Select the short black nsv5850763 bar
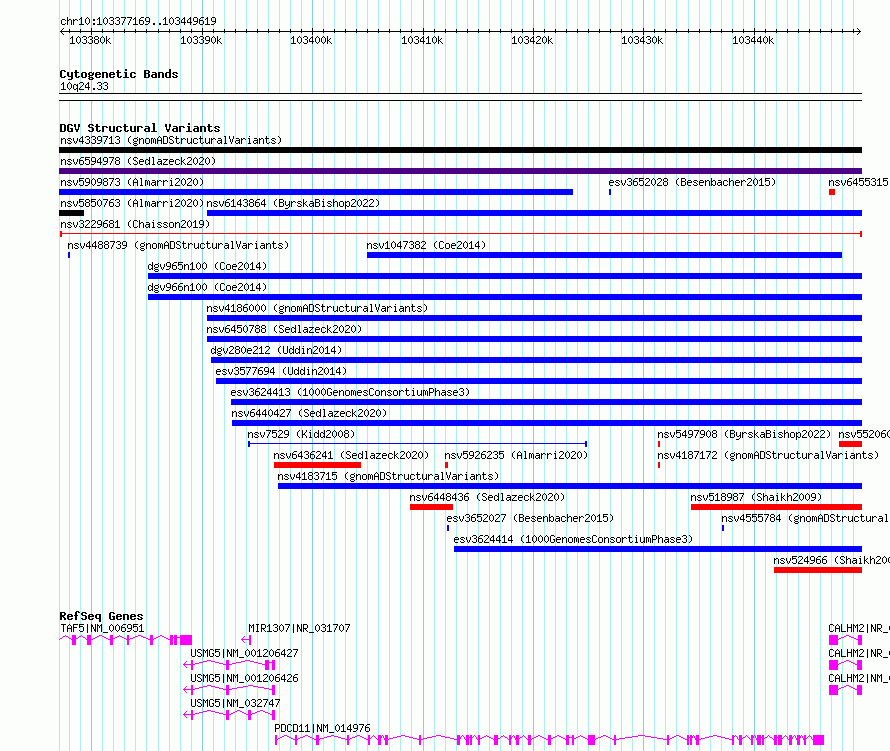The height and width of the screenshot is (751, 890). pos(72,213)
